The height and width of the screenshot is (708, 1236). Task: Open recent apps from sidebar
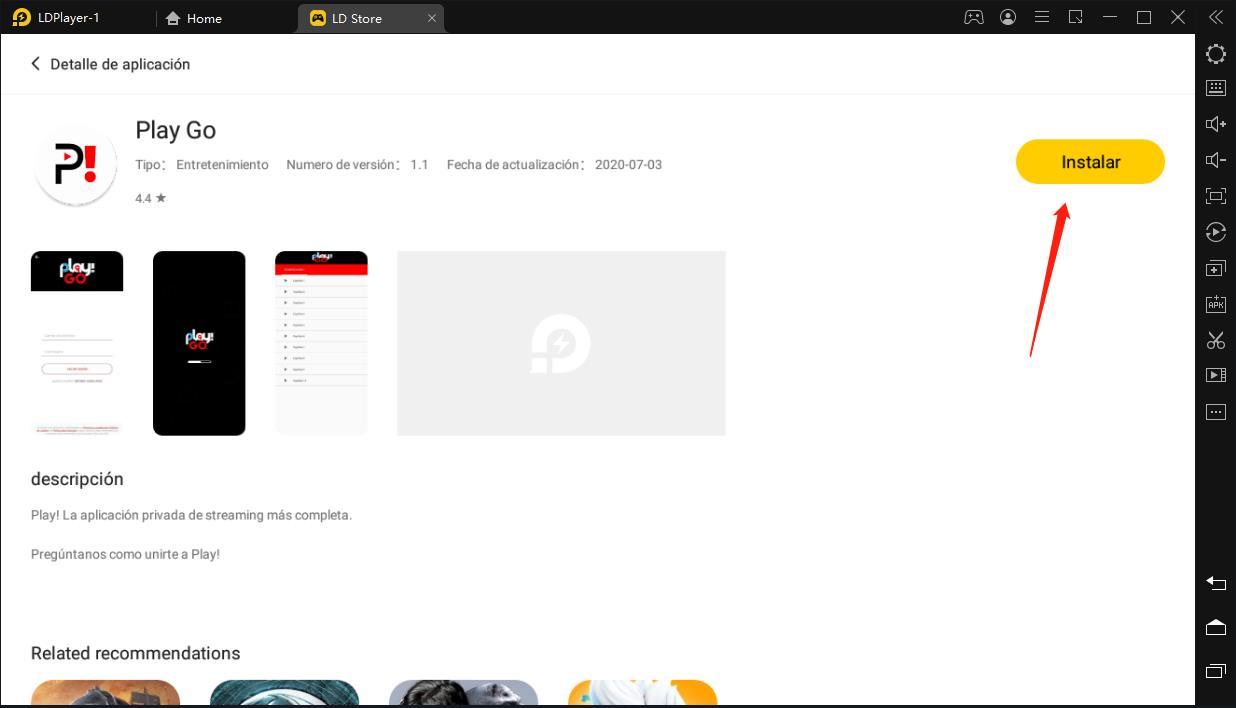pyautogui.click(x=1216, y=670)
